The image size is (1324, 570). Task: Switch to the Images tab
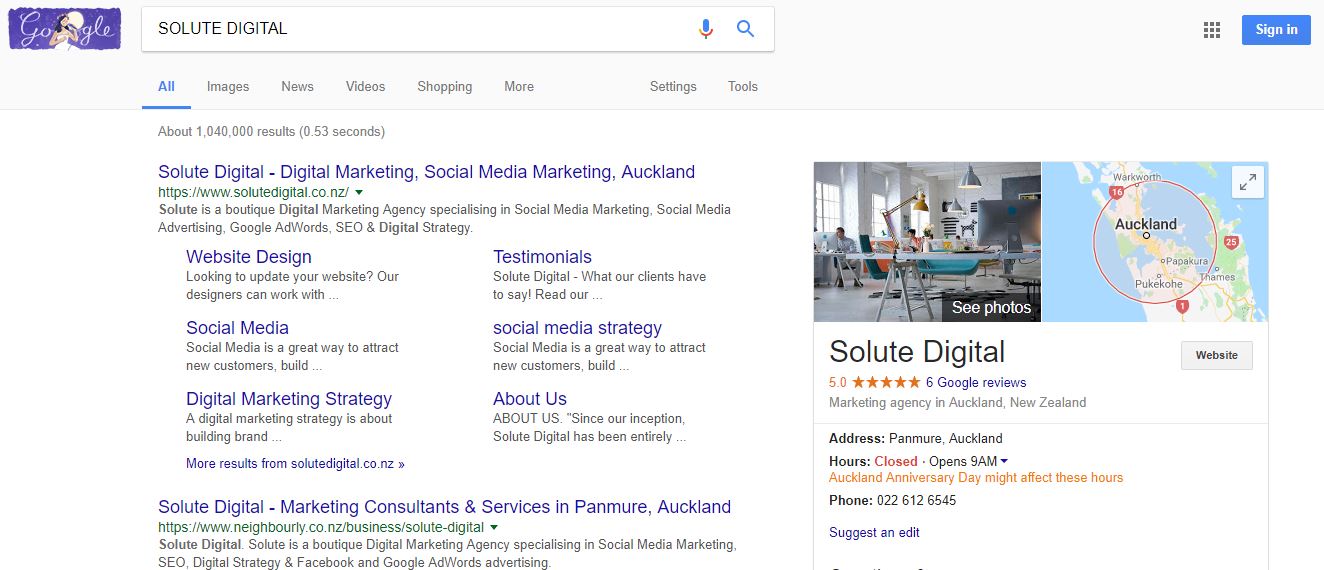(228, 87)
